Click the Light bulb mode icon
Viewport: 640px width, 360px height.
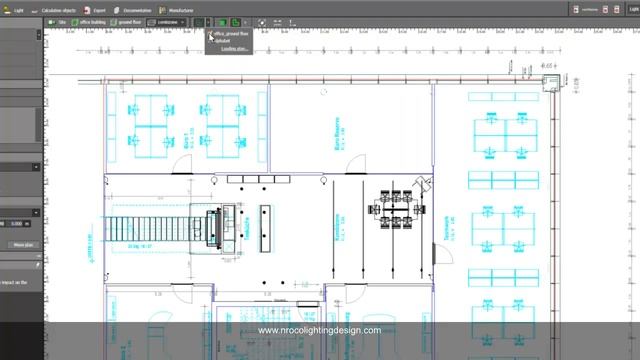pyautogui.click(x=7, y=10)
